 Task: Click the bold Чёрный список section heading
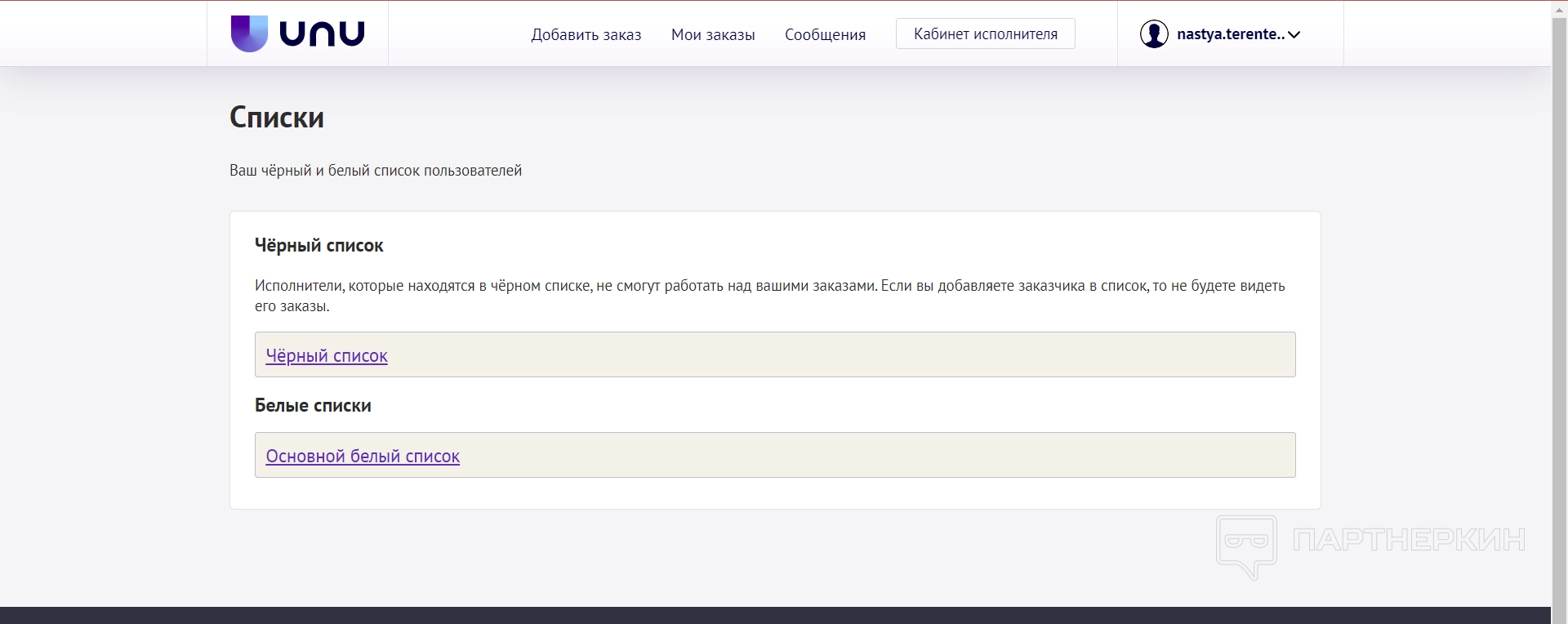coord(318,246)
